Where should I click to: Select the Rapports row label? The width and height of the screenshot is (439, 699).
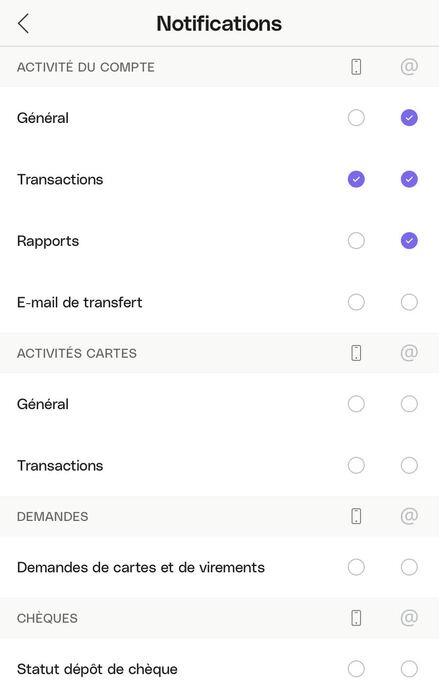pyautogui.click(x=48, y=242)
